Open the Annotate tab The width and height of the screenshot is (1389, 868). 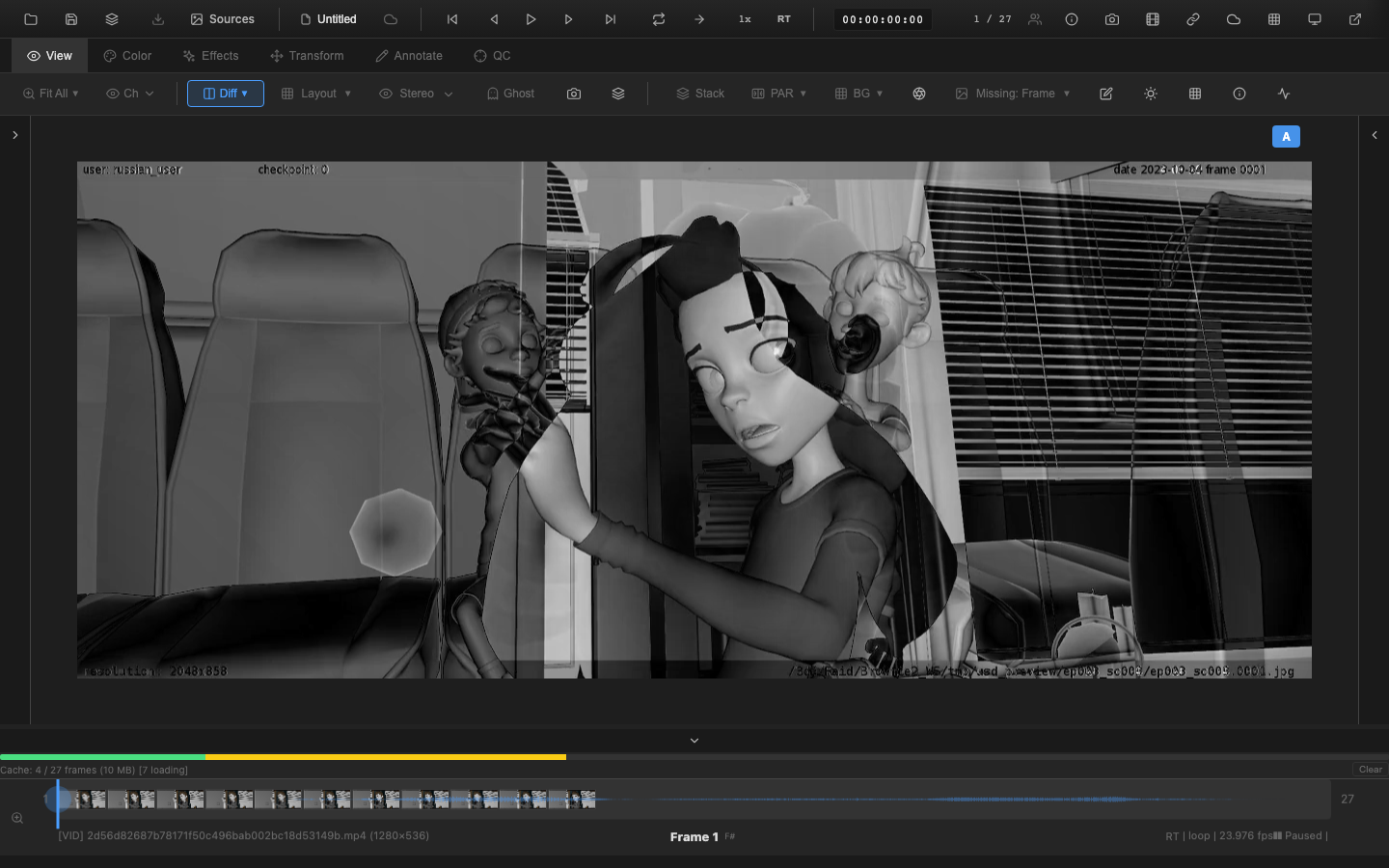pyautogui.click(x=409, y=56)
